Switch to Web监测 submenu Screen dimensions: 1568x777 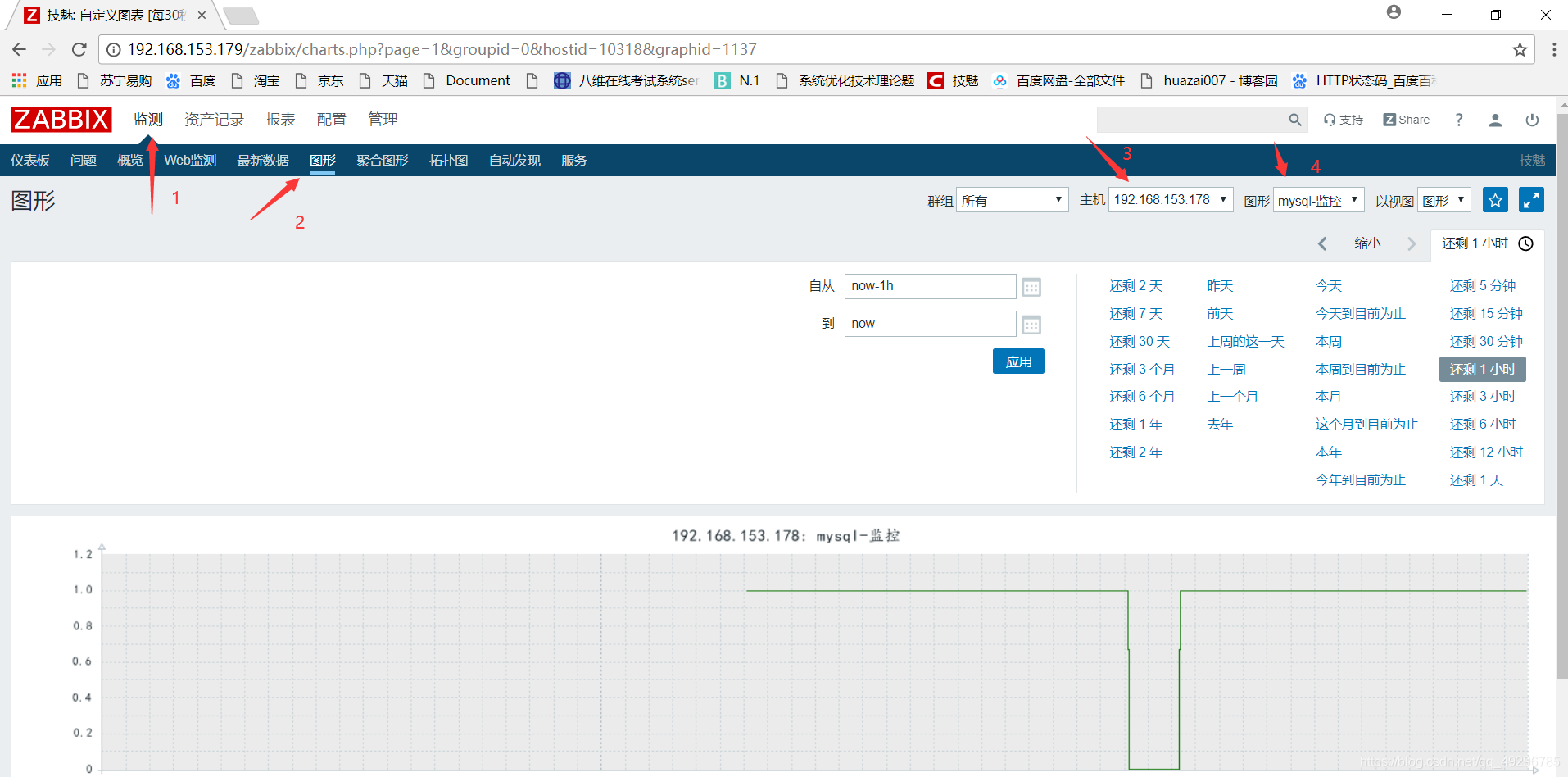click(190, 161)
